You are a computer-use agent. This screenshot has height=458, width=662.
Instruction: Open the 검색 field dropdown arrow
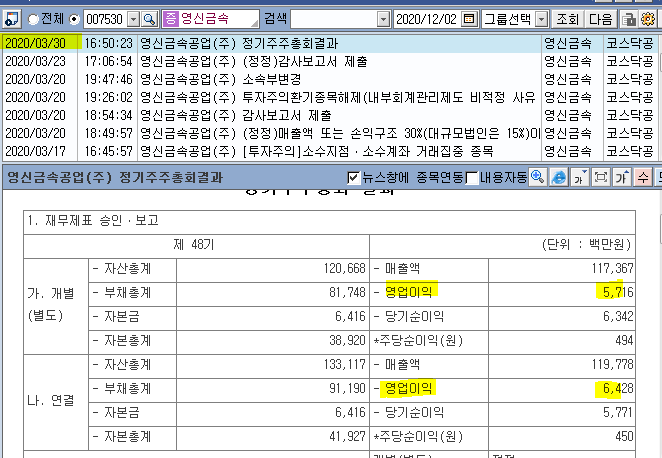click(383, 19)
